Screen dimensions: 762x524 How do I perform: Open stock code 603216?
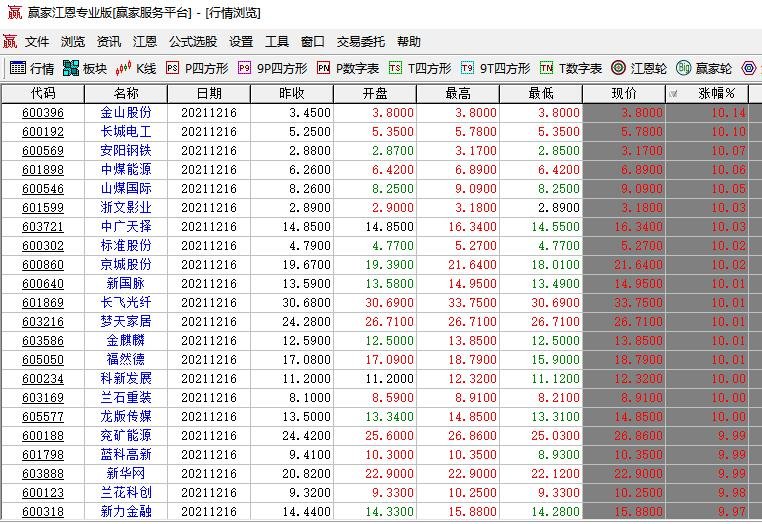(43, 321)
